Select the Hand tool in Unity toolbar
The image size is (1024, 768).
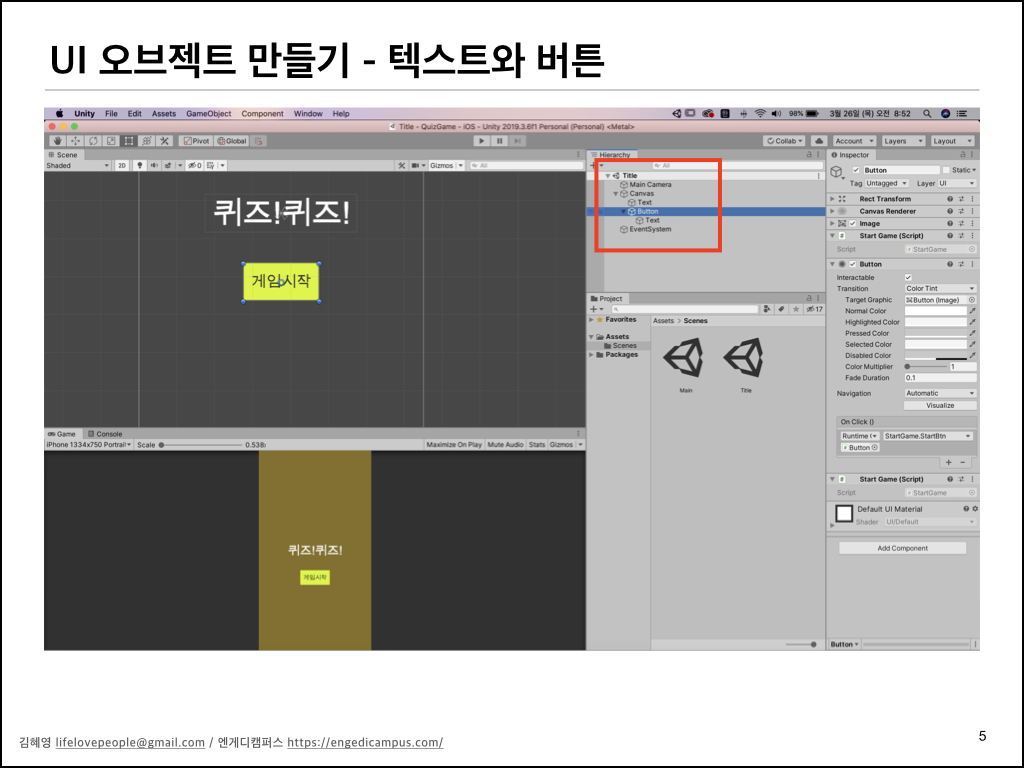pos(57,140)
